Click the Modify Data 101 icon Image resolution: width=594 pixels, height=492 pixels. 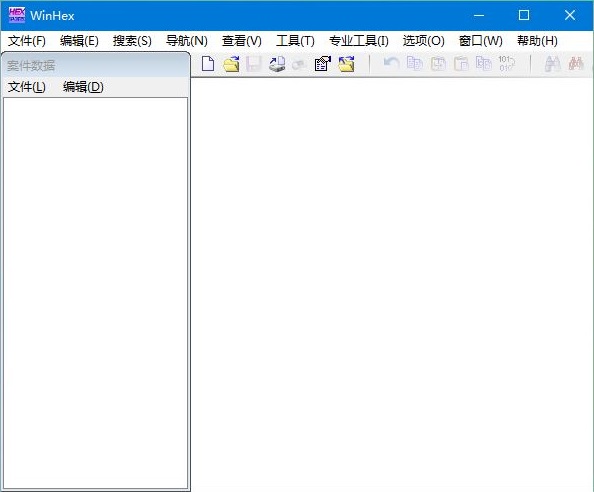click(x=506, y=64)
